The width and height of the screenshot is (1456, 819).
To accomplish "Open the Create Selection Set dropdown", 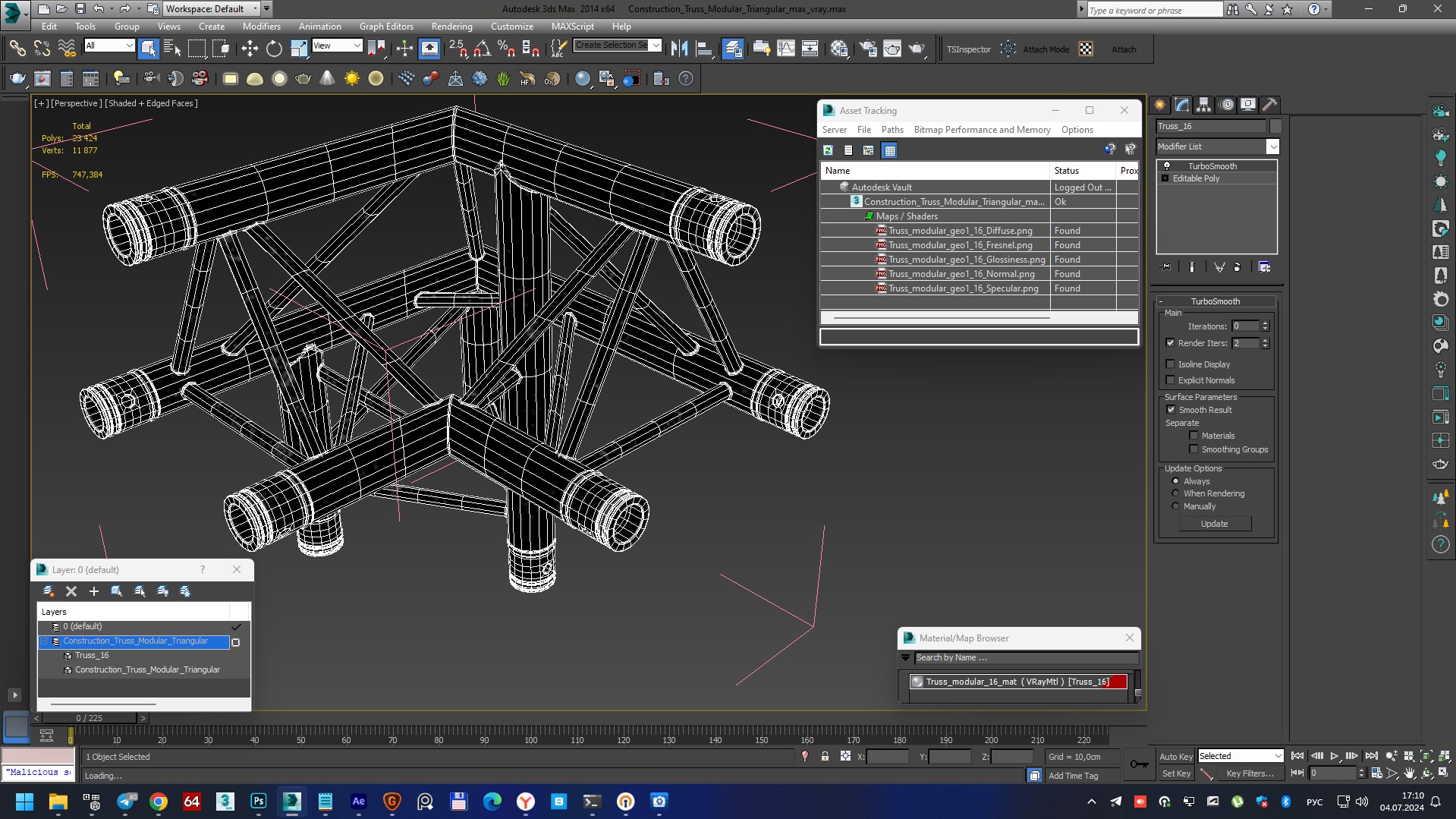I will [656, 46].
